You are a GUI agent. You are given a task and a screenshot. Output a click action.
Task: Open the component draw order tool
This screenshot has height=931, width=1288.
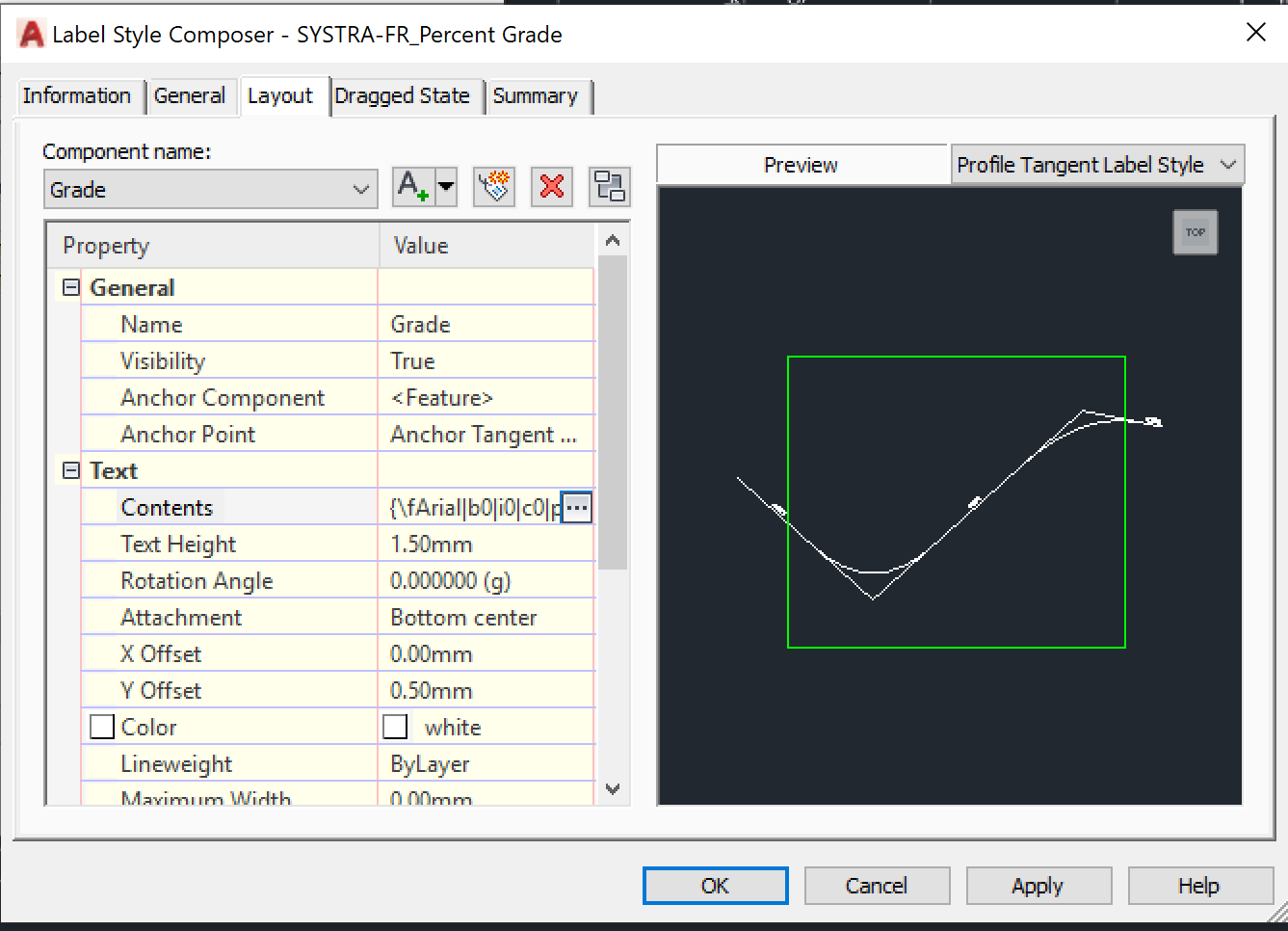point(609,187)
